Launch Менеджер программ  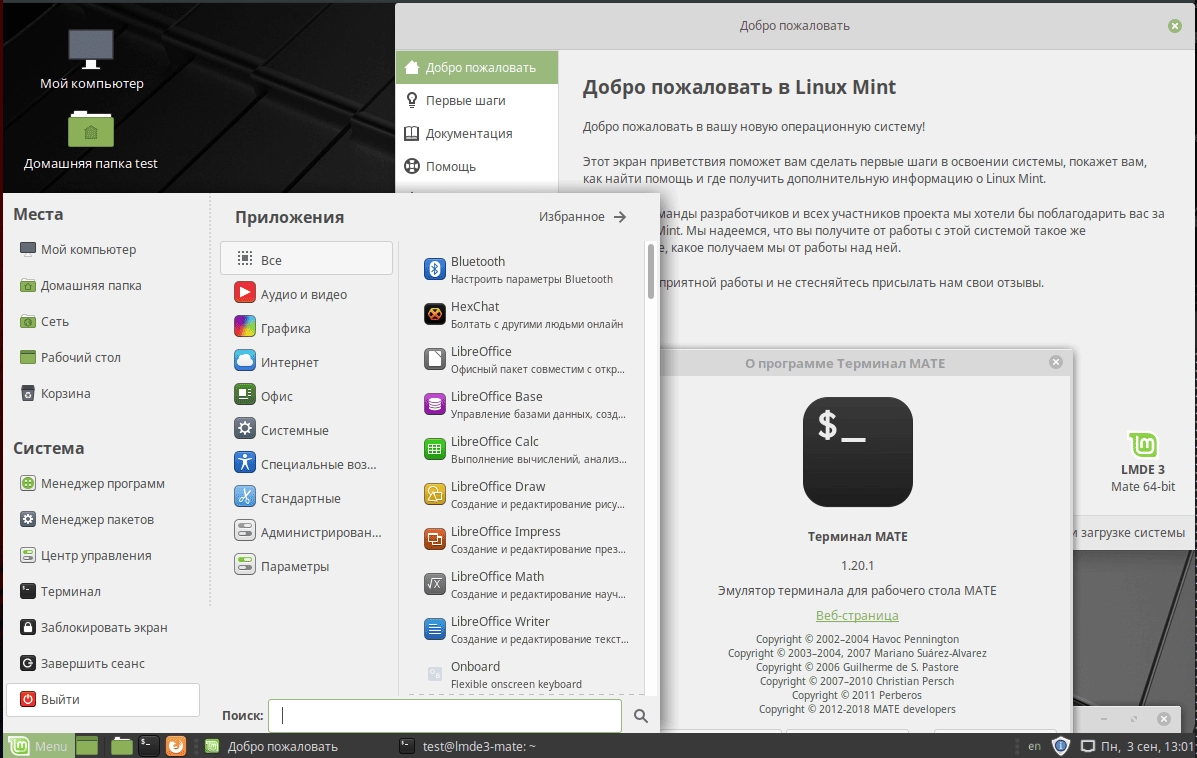(x=103, y=483)
